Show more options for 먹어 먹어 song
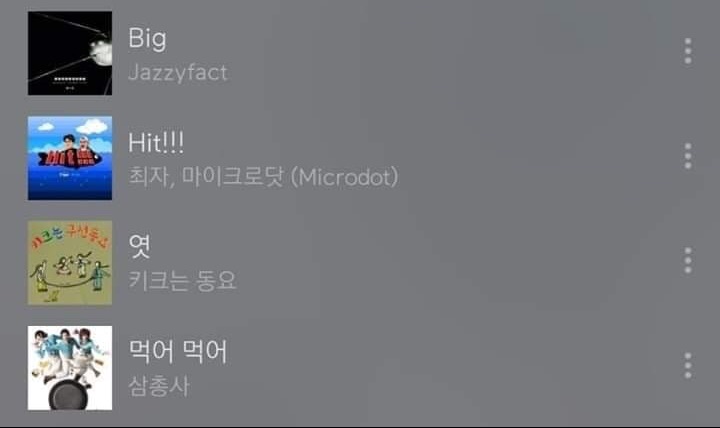 coord(687,366)
